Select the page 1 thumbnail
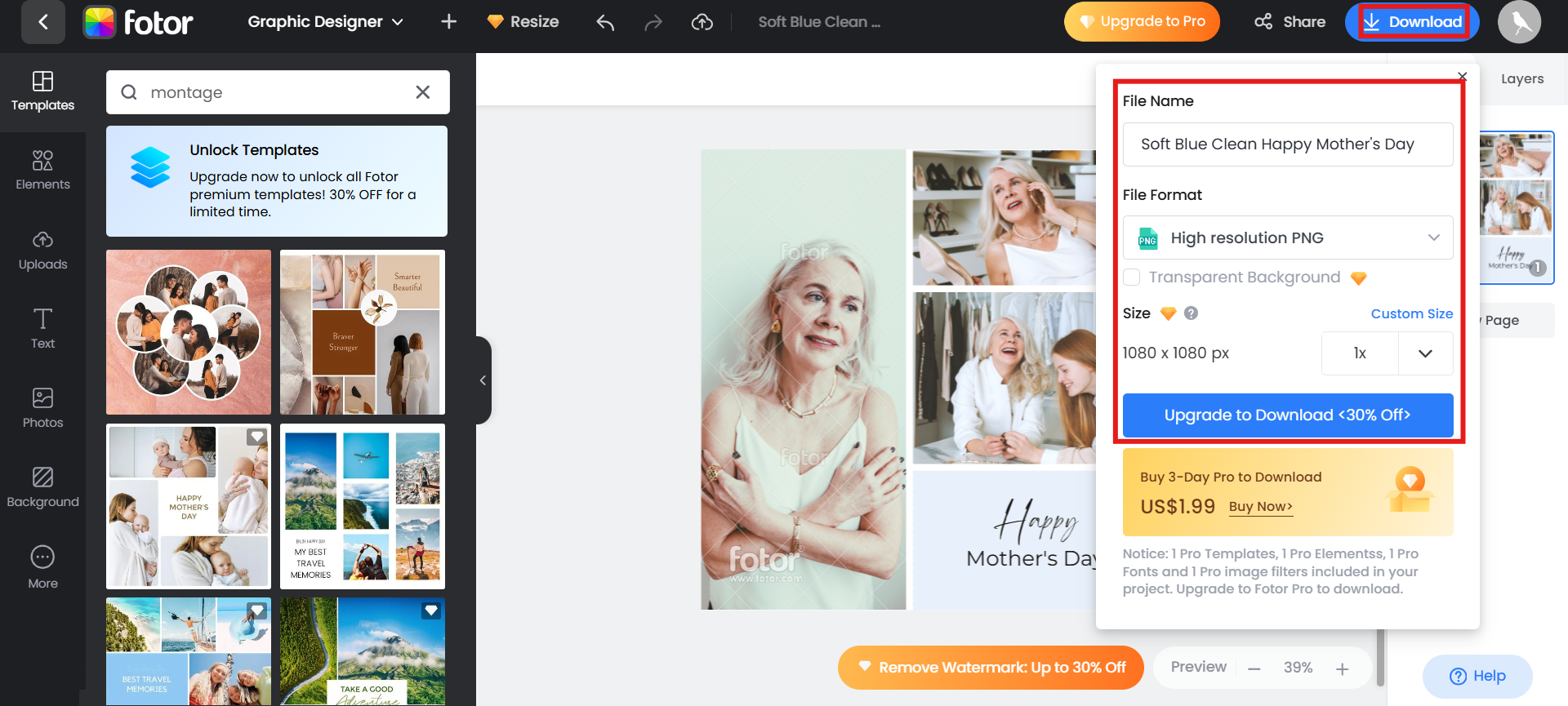 [1517, 207]
